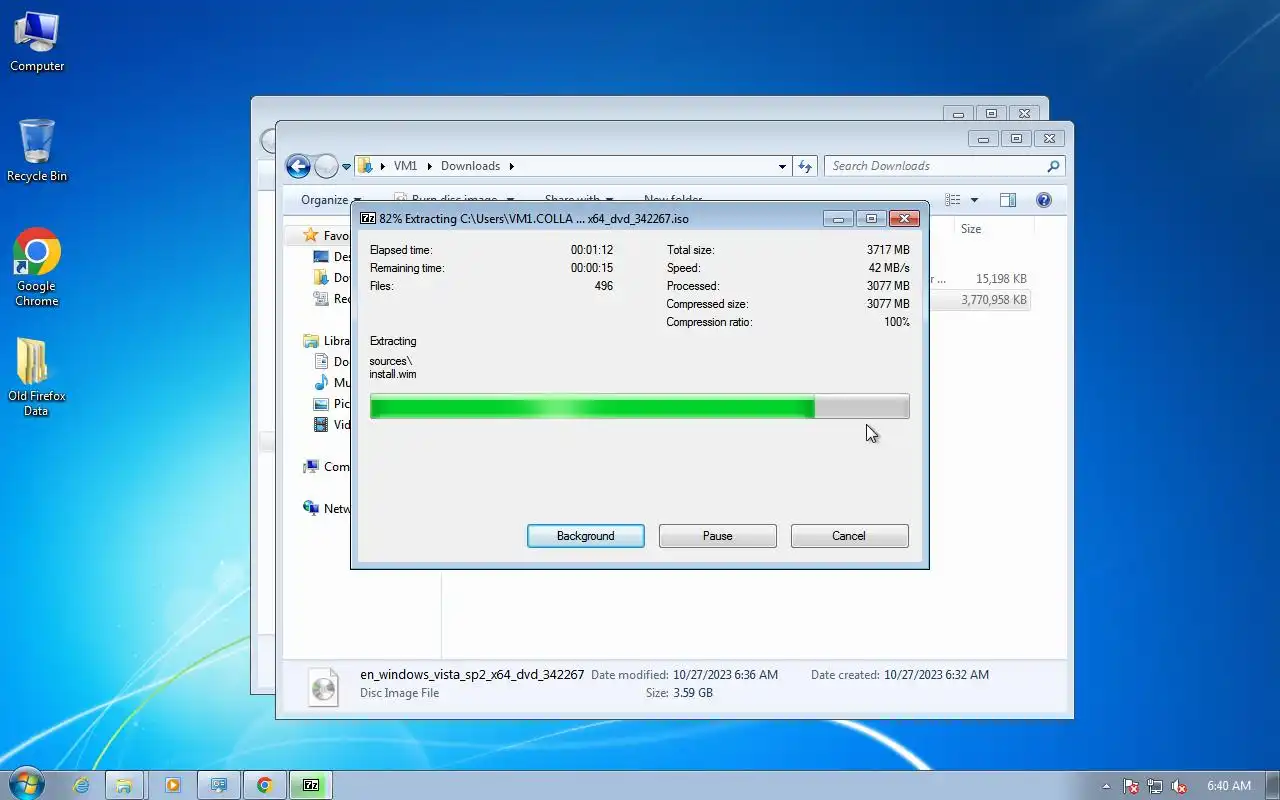Viewport: 1280px width, 800px height.
Task: Click the muted volume tray icon
Action: [1179, 786]
